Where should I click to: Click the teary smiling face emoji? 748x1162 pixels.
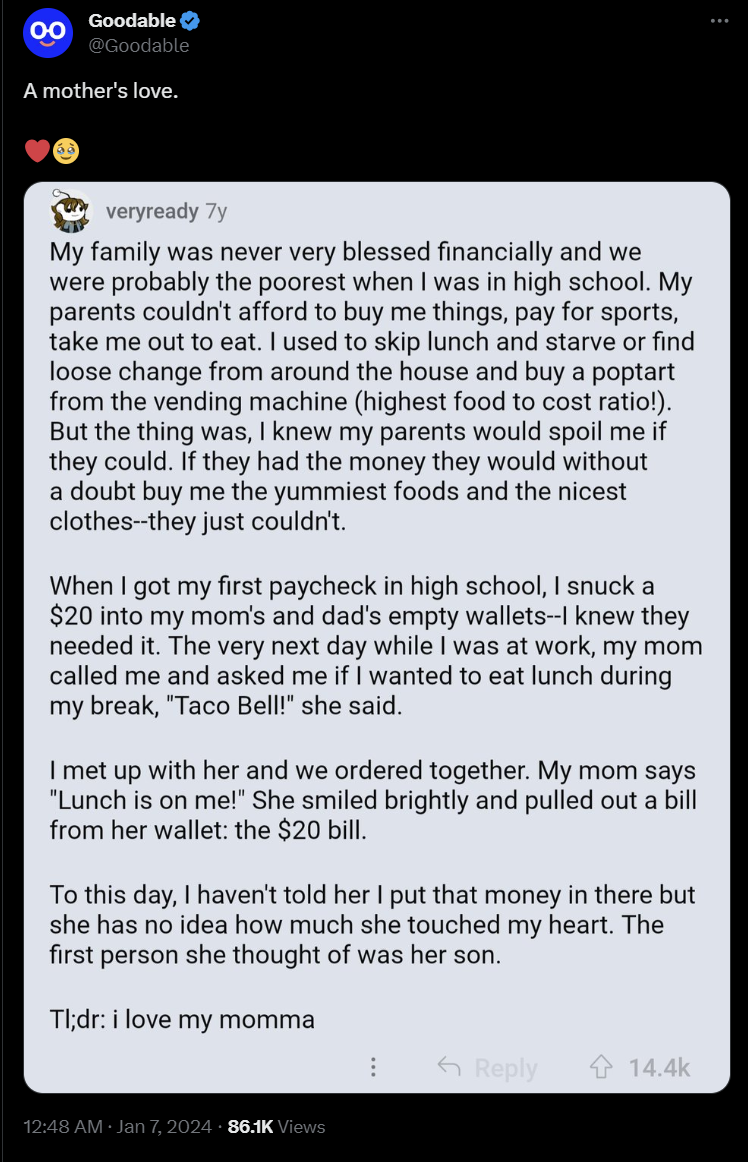pos(66,151)
